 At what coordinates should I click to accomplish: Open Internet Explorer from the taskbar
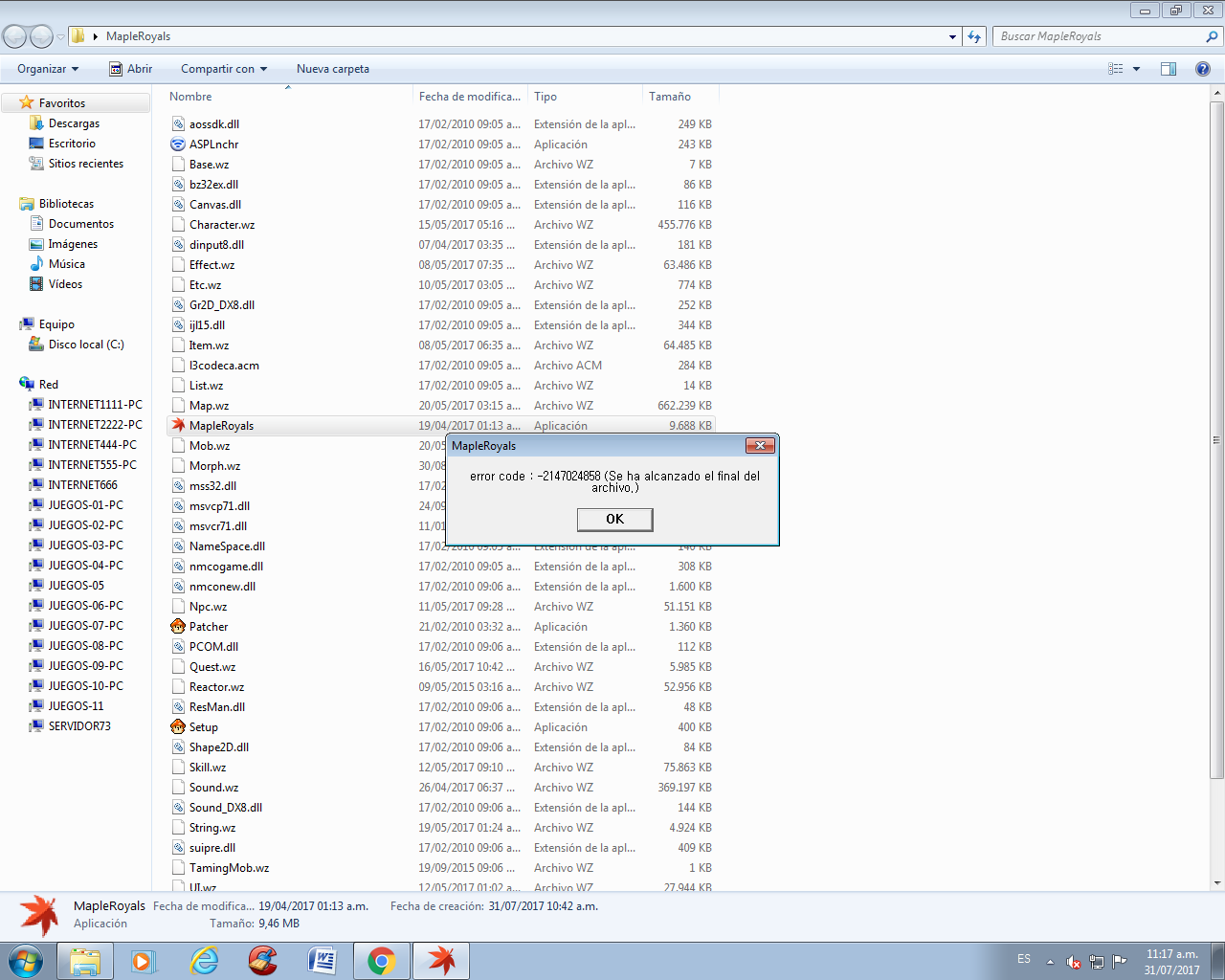pyautogui.click(x=205, y=961)
